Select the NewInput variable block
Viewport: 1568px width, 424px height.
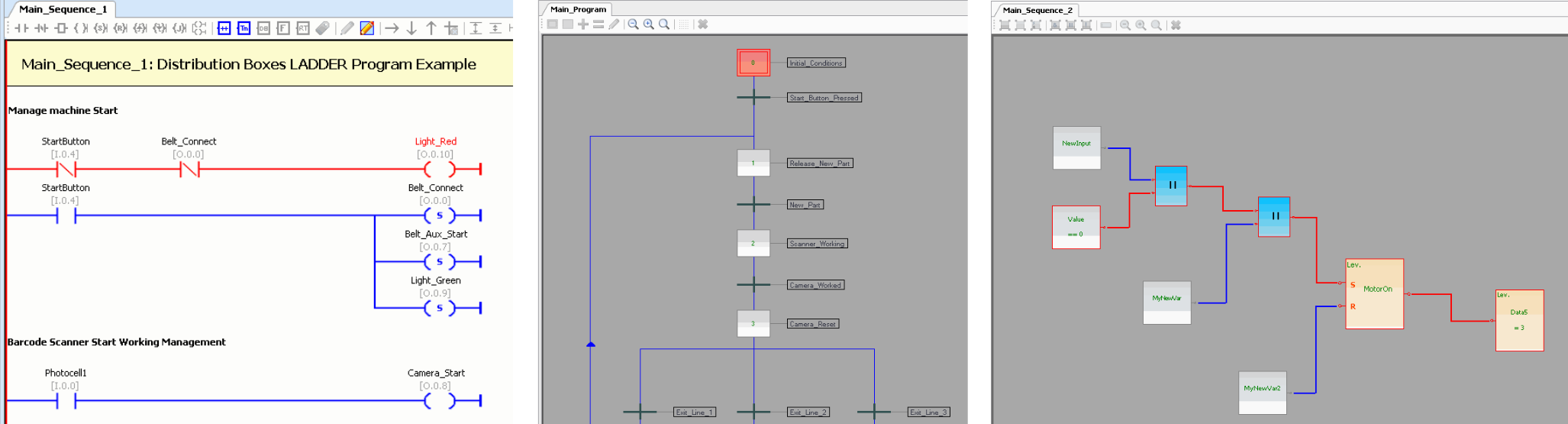pyautogui.click(x=1076, y=147)
